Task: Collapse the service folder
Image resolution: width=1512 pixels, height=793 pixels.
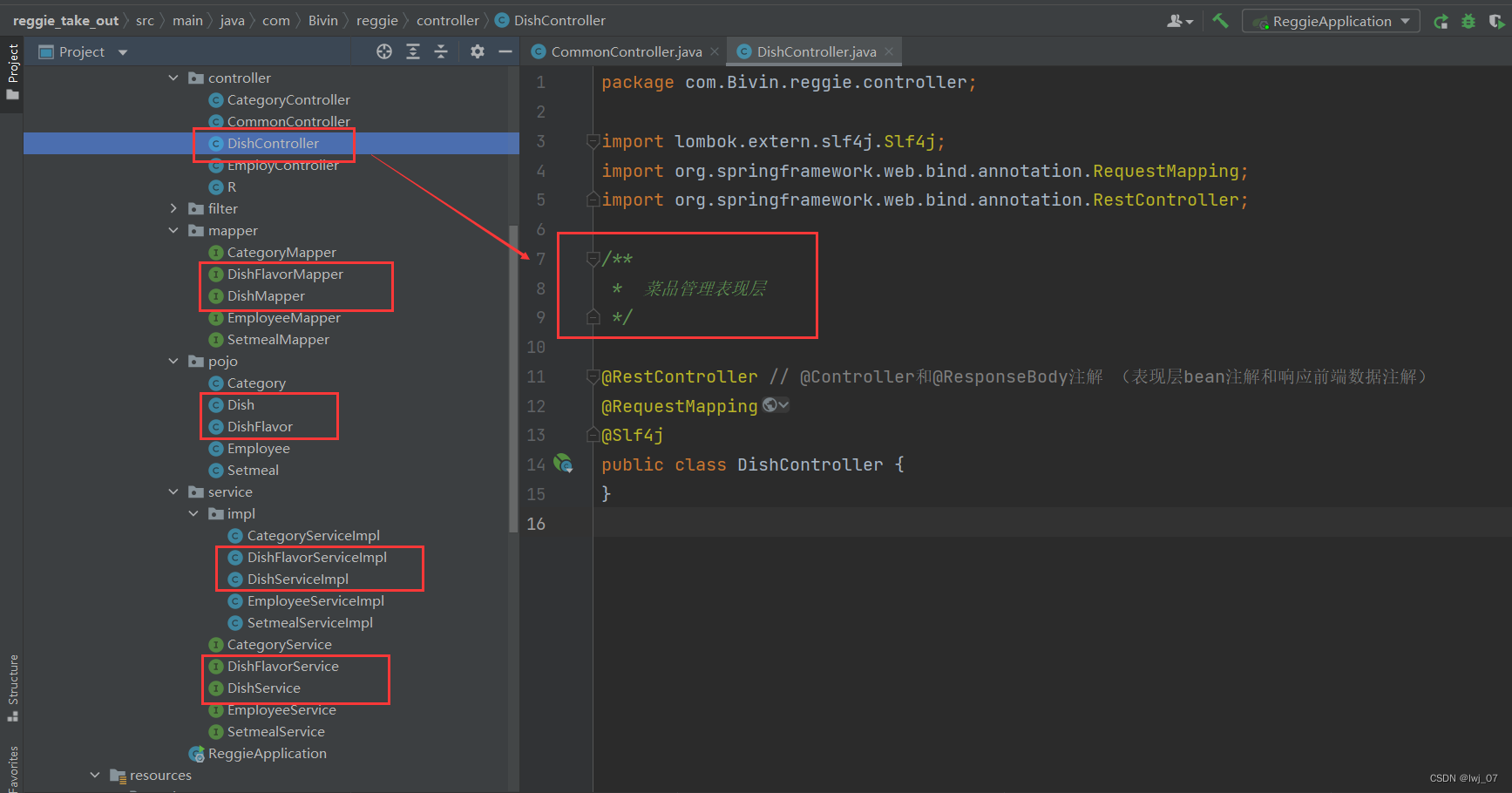Action: 173,491
